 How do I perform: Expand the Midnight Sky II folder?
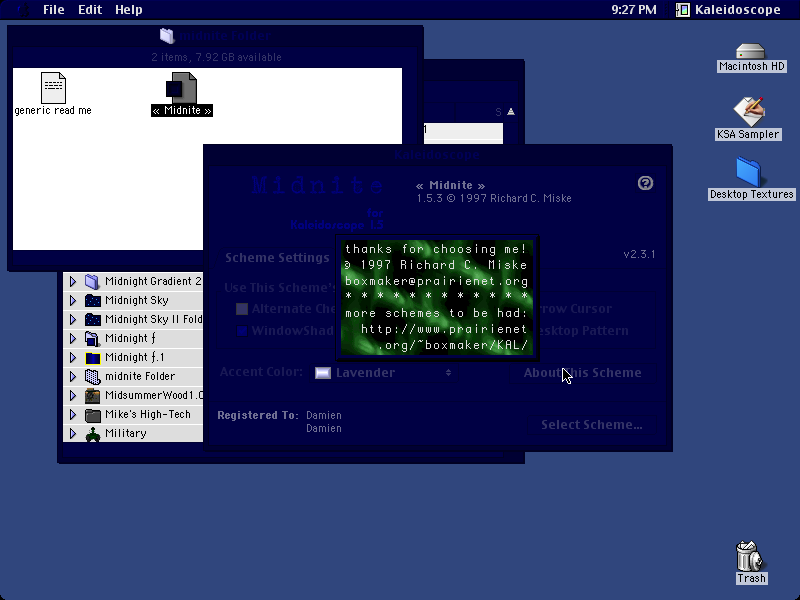click(x=73, y=319)
